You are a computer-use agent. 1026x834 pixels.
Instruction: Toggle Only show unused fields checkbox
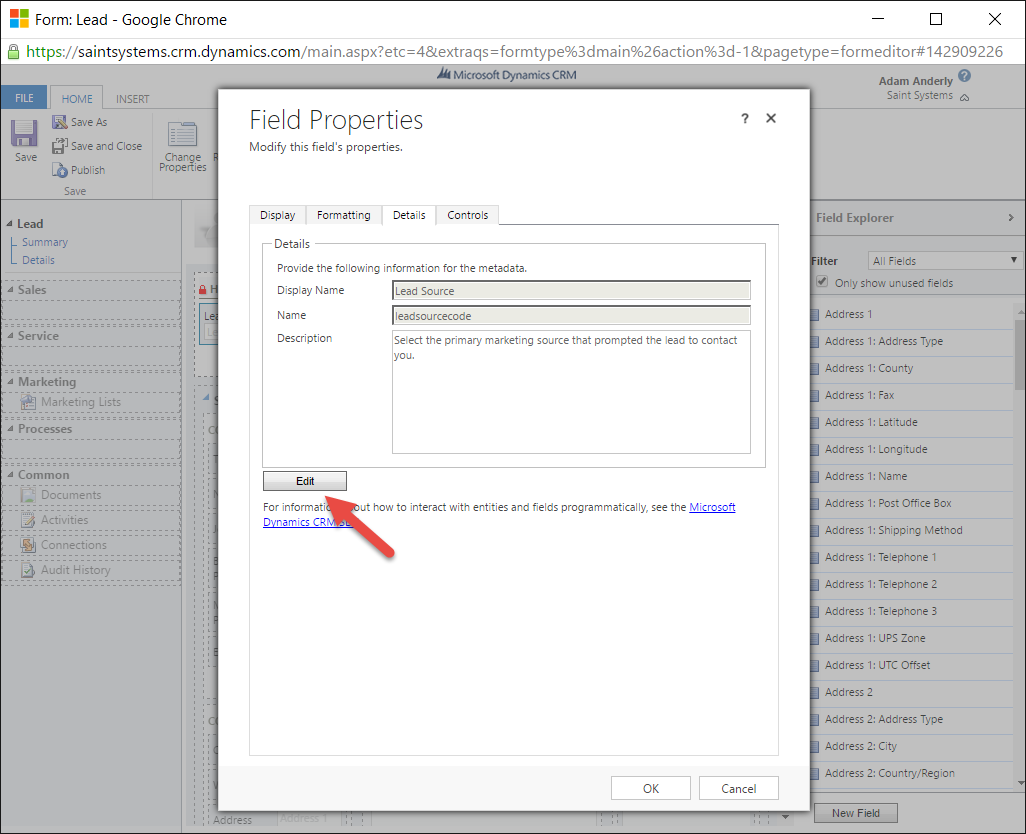click(x=822, y=282)
